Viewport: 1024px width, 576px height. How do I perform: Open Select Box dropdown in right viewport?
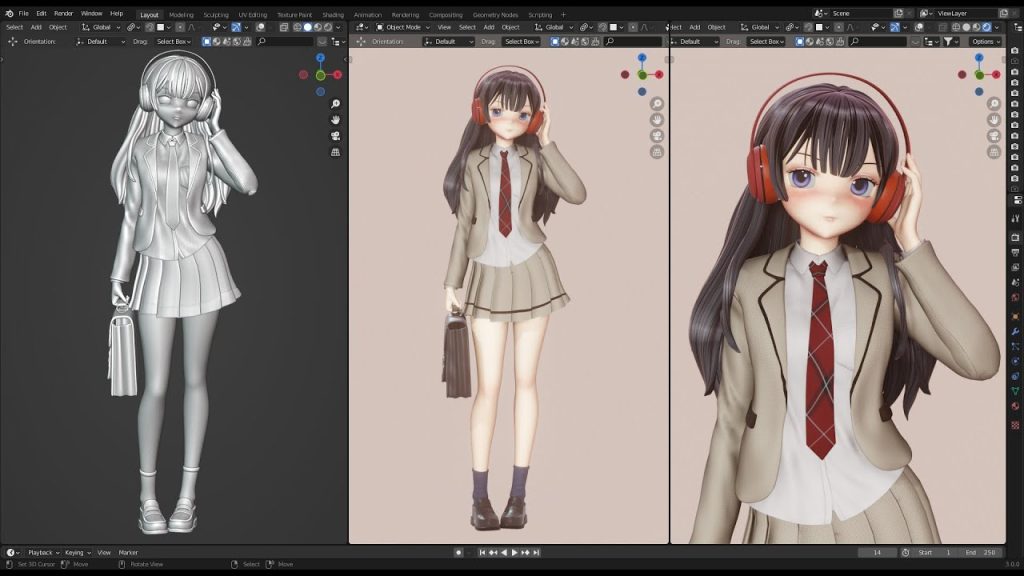point(766,41)
